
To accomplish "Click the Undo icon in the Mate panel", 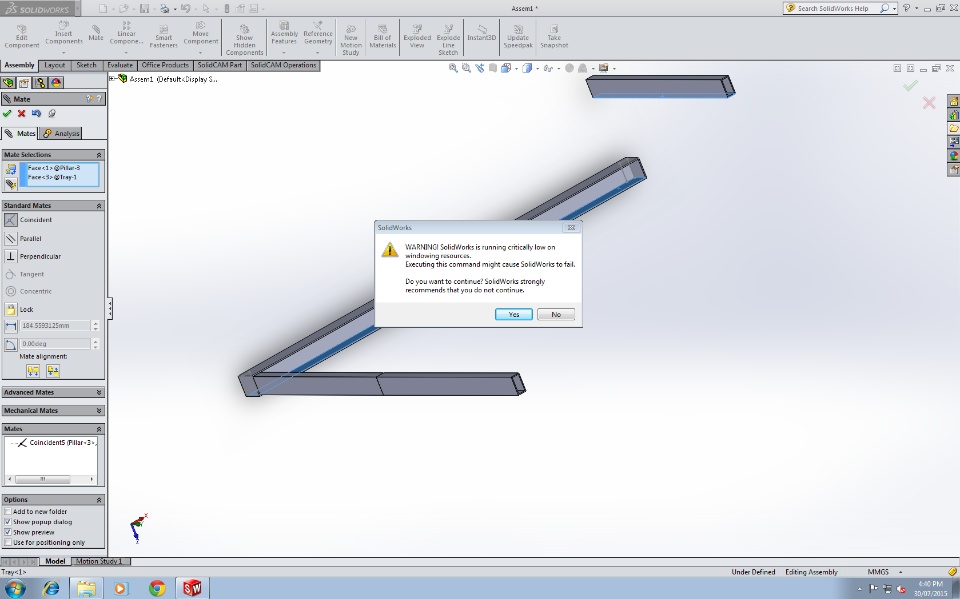I will point(36,113).
